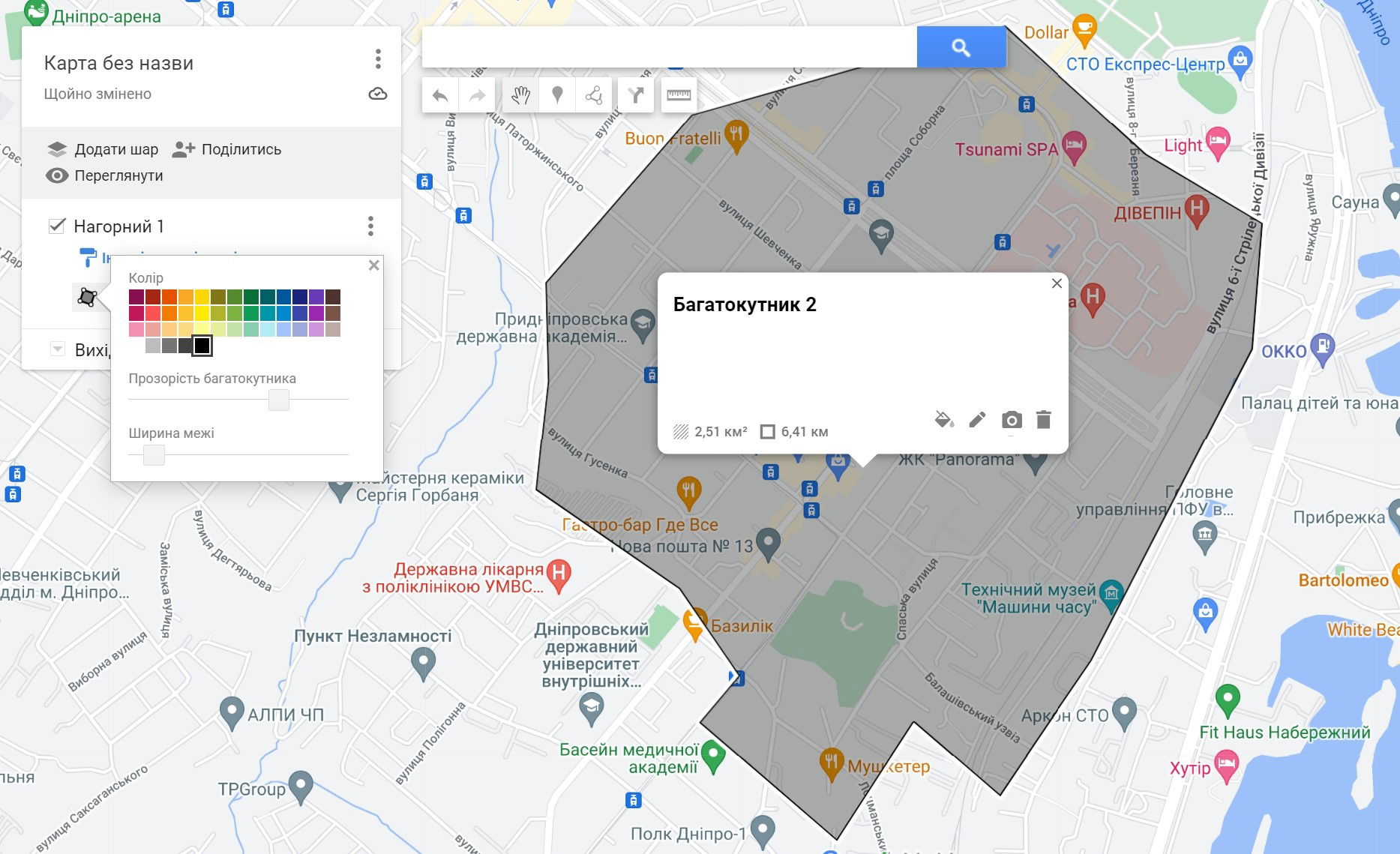Open polygon style paint bucket icon

(x=944, y=420)
